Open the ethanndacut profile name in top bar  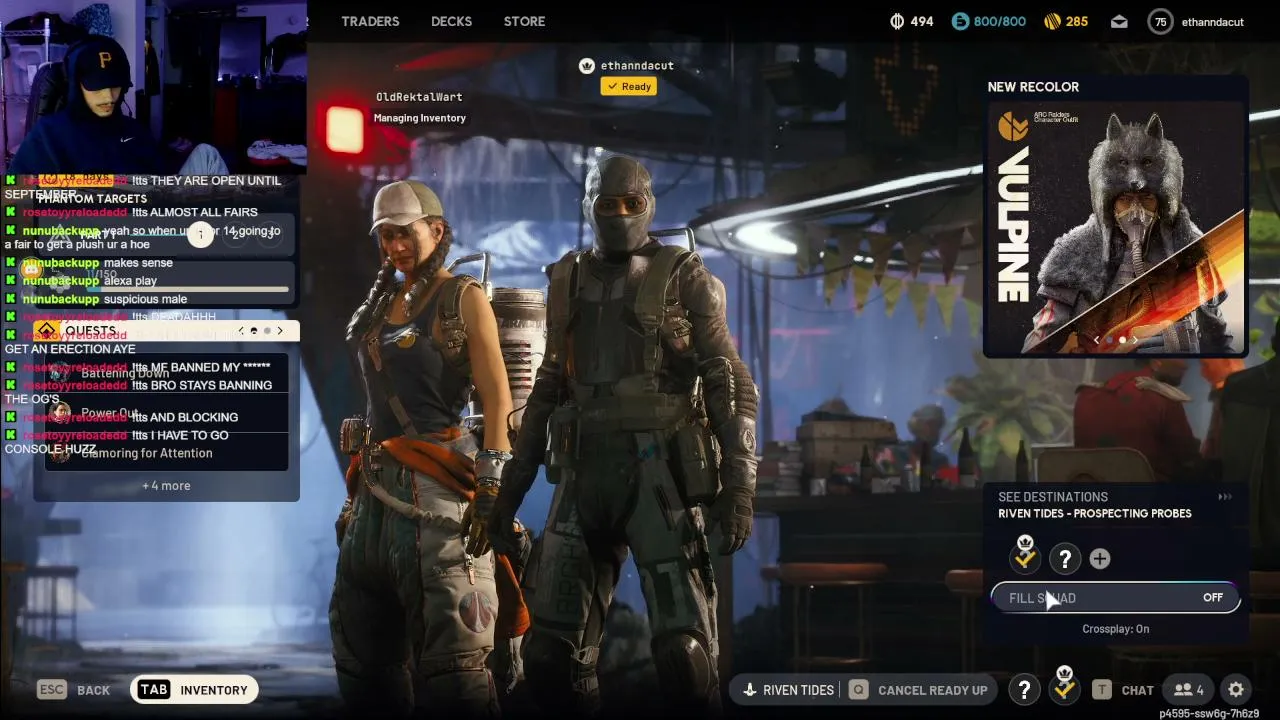(x=1212, y=22)
